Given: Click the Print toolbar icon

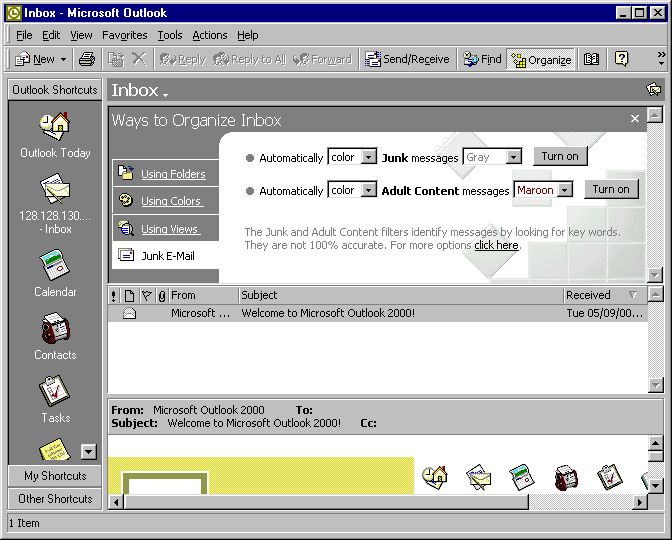Looking at the screenshot, I should [x=87, y=59].
